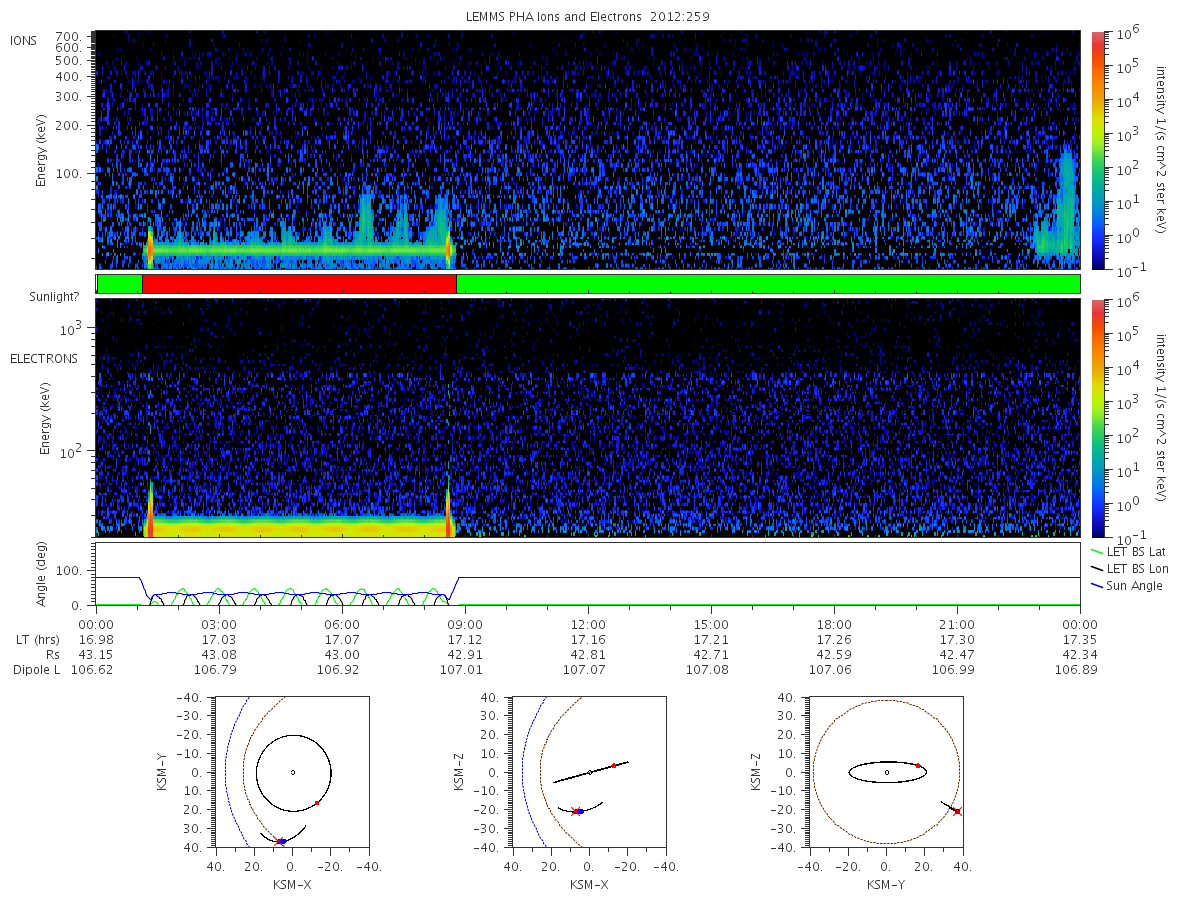Click the ions intensity color scale bar
1200x900 pixels.
click(x=1098, y=149)
